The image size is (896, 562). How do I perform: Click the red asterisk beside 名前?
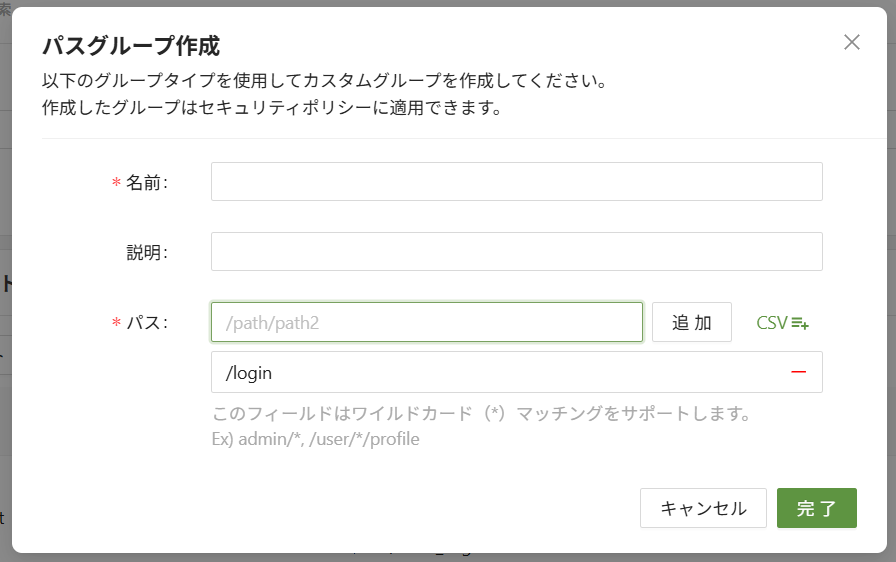tap(116, 183)
